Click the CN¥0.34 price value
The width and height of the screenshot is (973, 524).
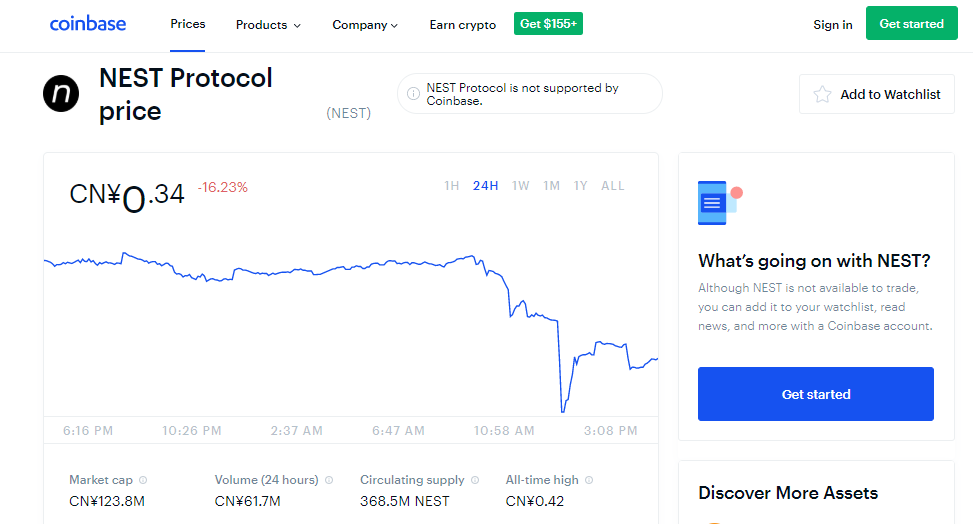point(127,196)
